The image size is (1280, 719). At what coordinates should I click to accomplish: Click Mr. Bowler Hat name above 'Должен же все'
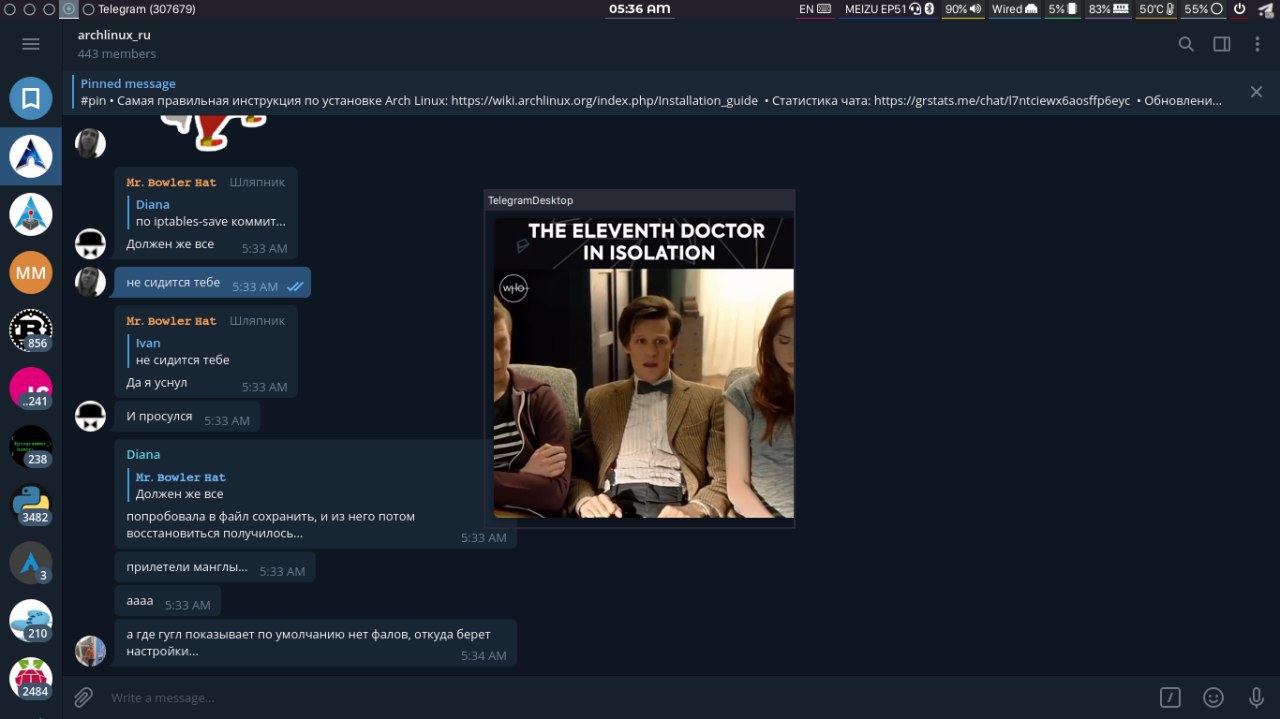[171, 183]
